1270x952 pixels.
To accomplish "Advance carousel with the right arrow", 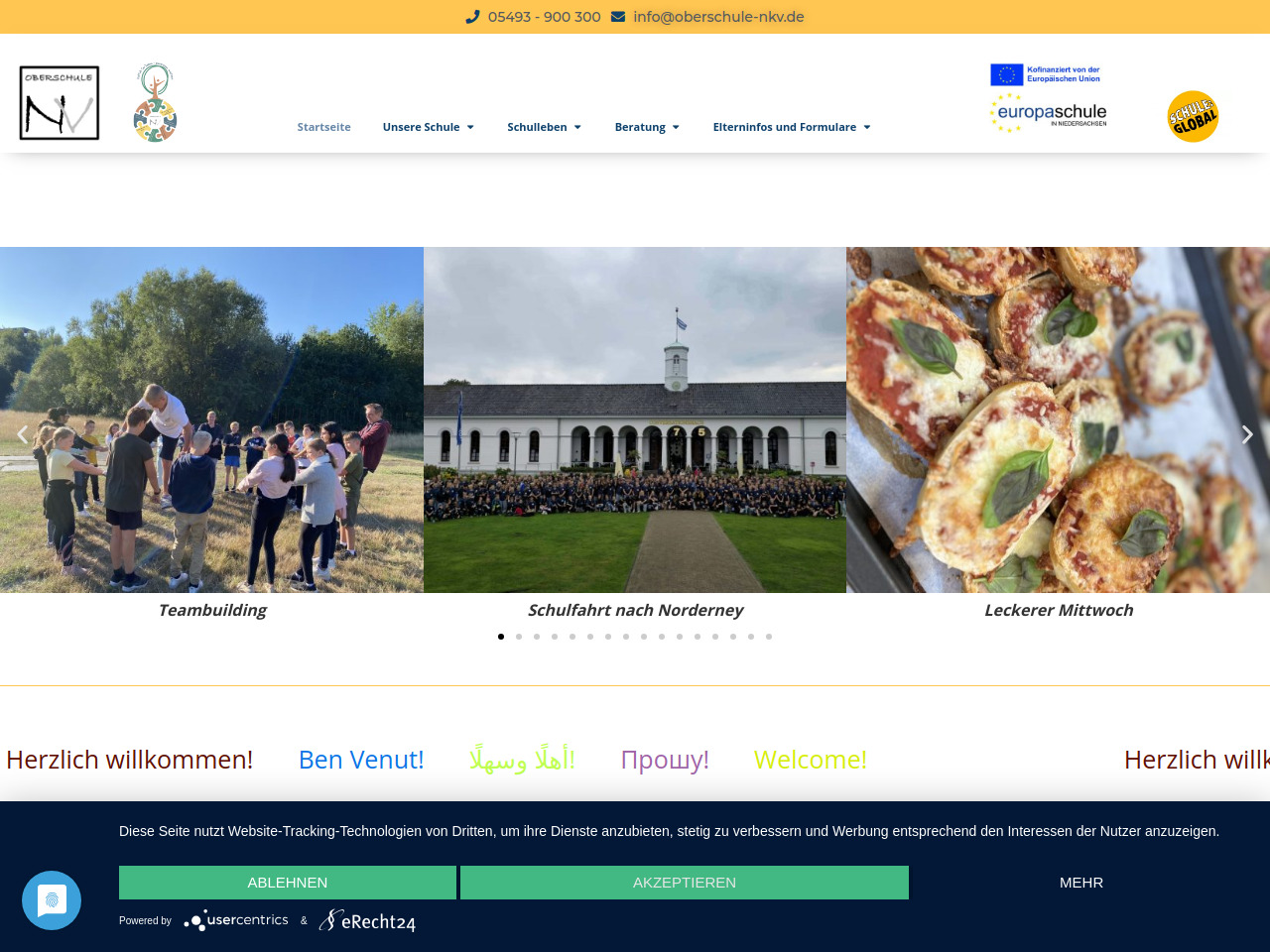I will (1247, 434).
